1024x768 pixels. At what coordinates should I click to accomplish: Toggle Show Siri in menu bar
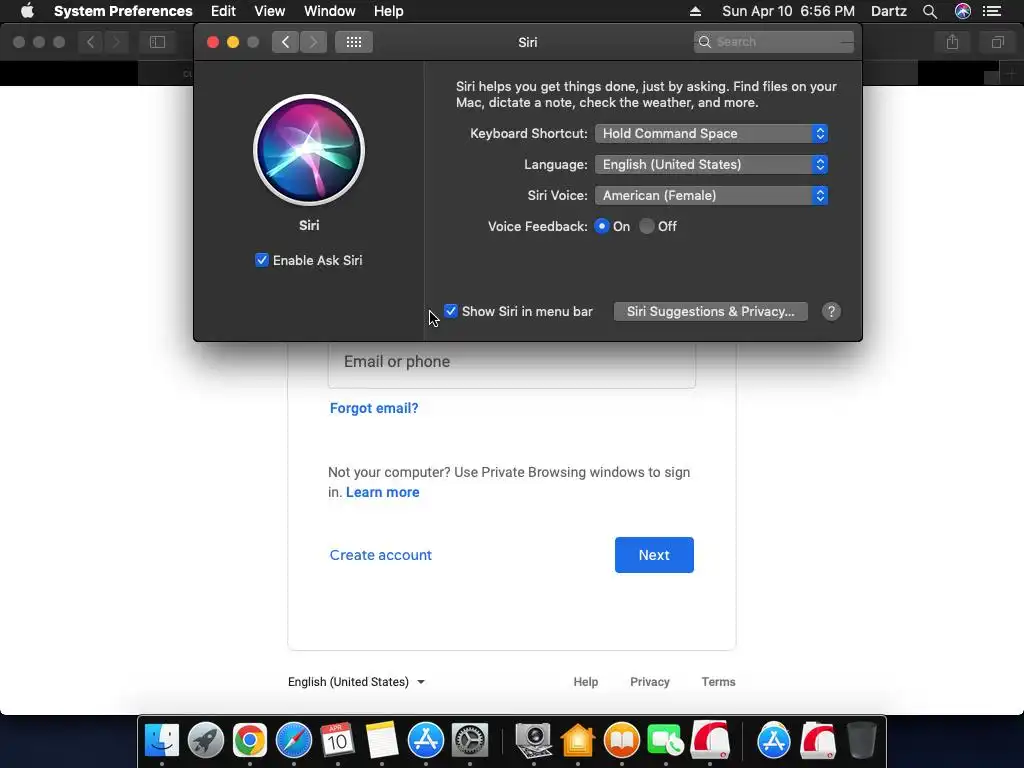(451, 311)
